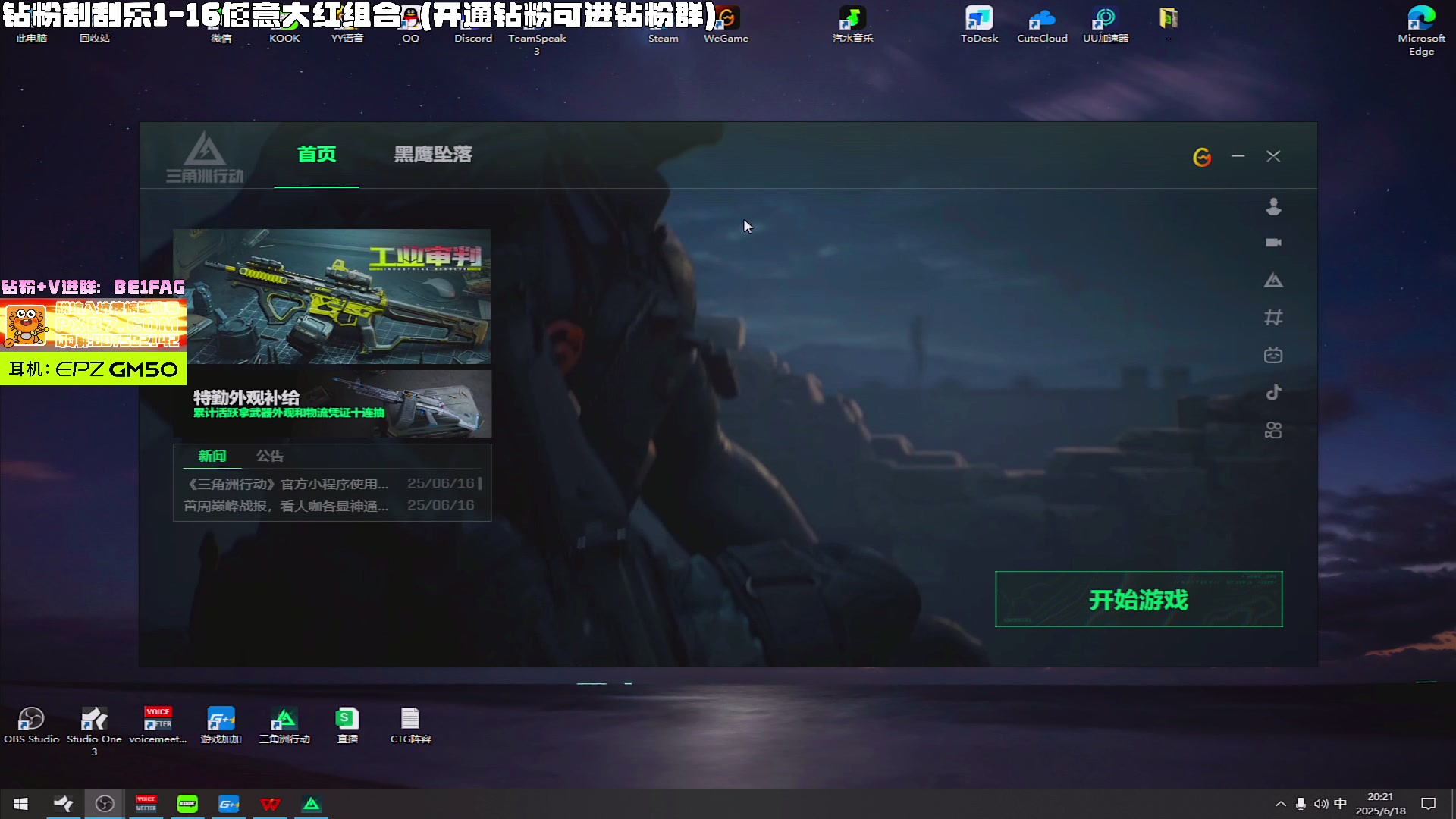The width and height of the screenshot is (1456, 819).
Task: Open Microsoft Edge desktop shortcut
Action: (1421, 31)
